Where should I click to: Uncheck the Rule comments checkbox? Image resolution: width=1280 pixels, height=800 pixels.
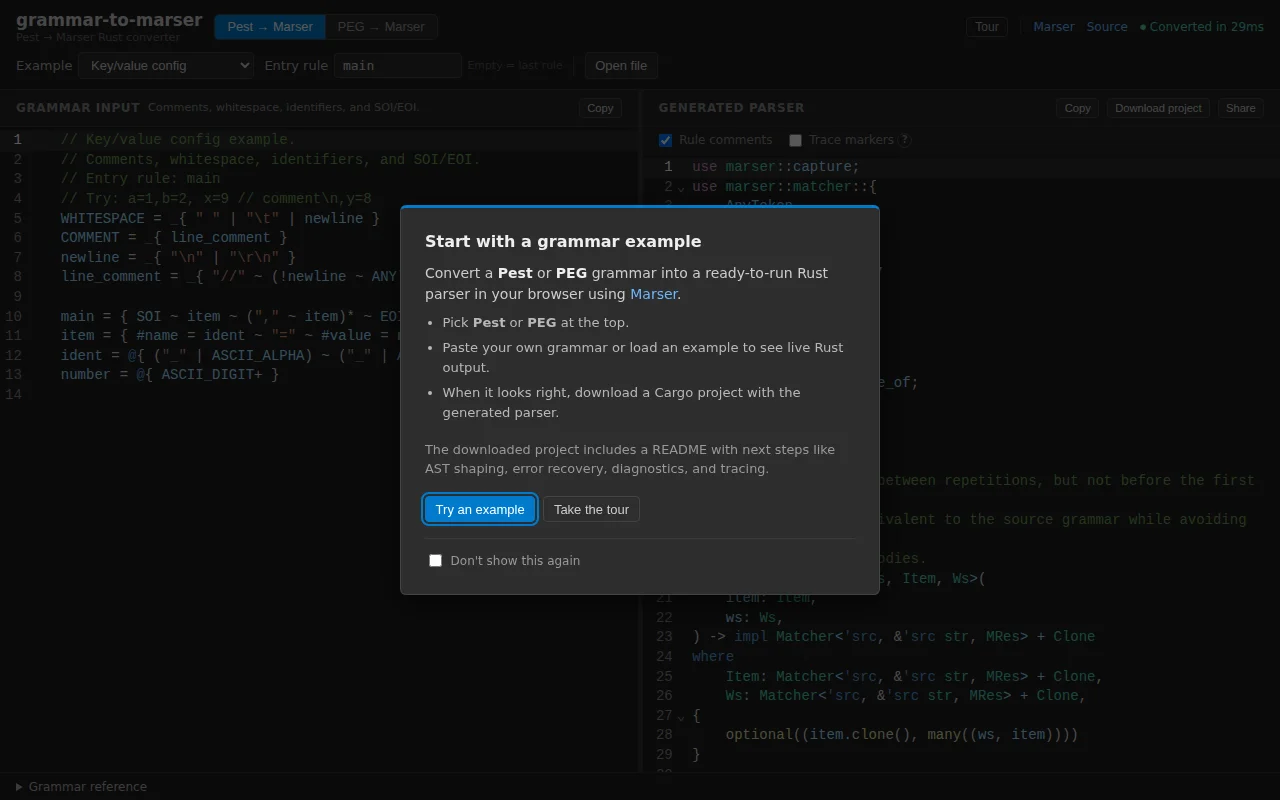(x=666, y=140)
